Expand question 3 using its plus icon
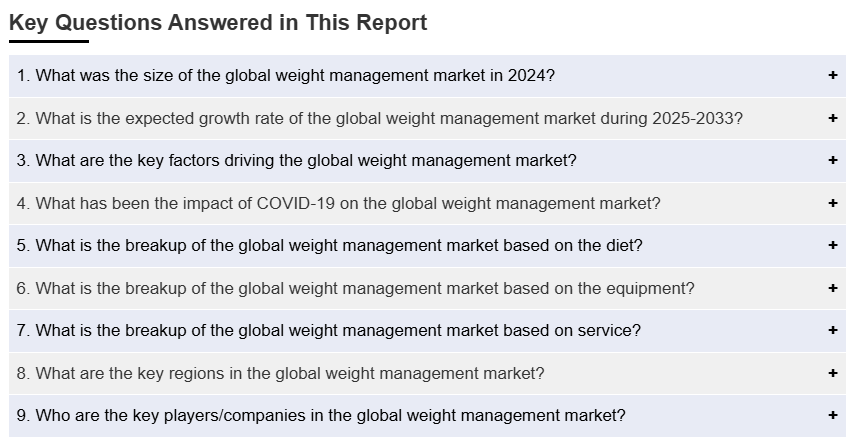 [832, 160]
